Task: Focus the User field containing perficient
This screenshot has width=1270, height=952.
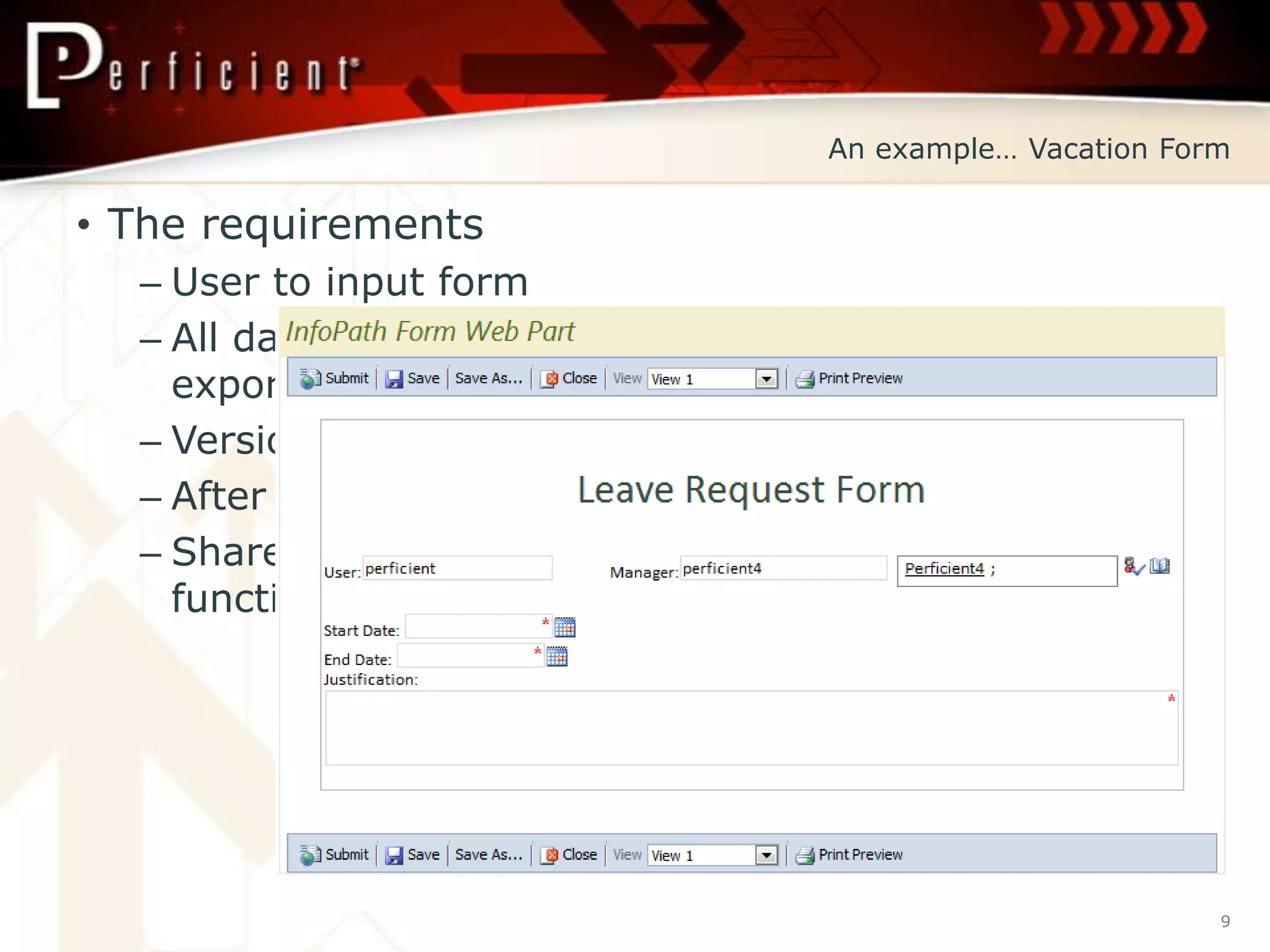Action: pos(458,568)
